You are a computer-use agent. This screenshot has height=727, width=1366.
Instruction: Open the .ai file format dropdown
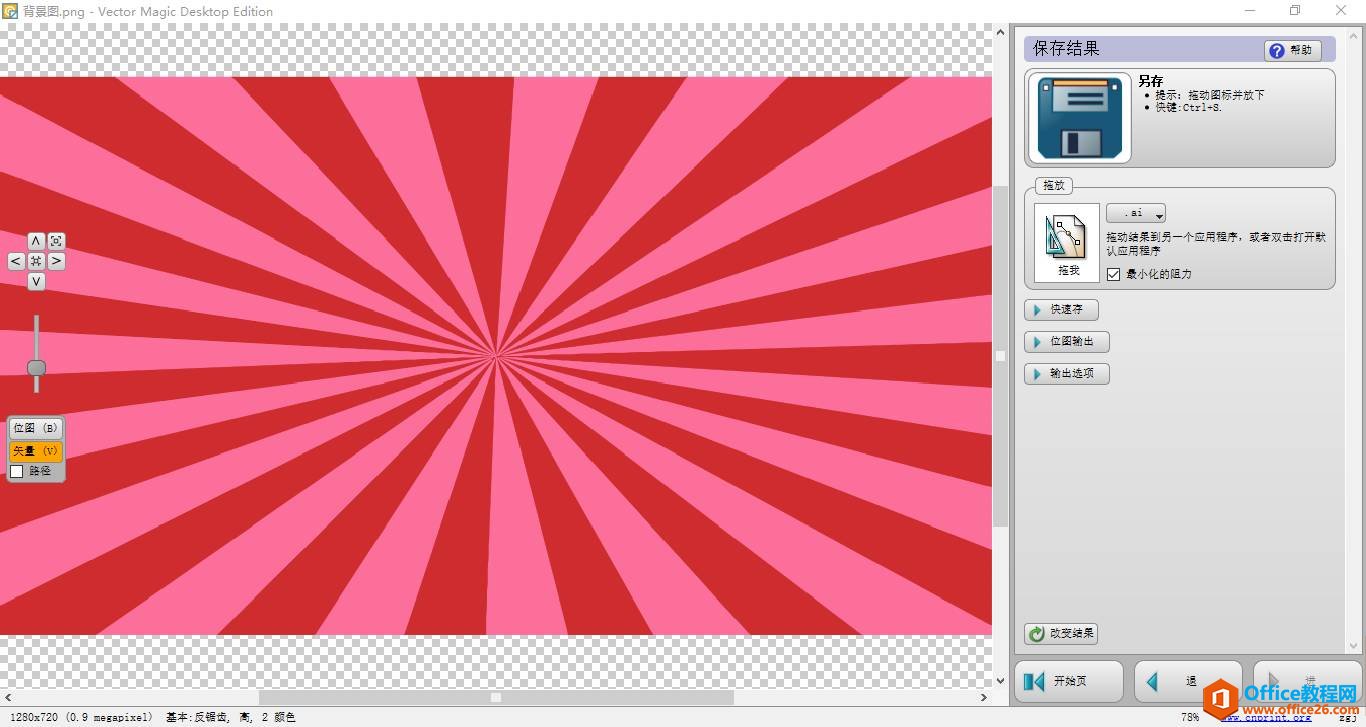pos(1136,213)
